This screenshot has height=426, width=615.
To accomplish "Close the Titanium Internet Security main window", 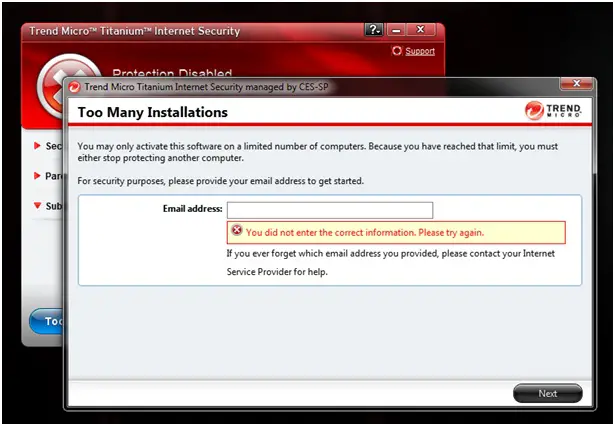I will pos(420,30).
